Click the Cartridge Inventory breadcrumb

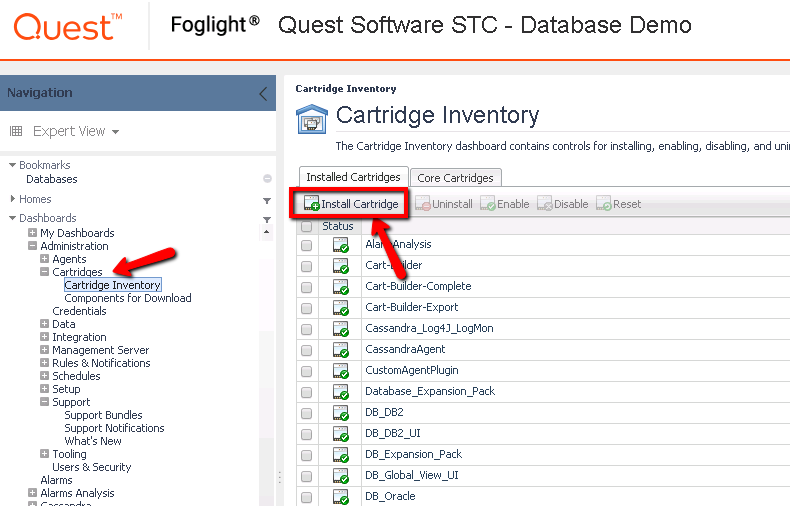click(x=346, y=89)
